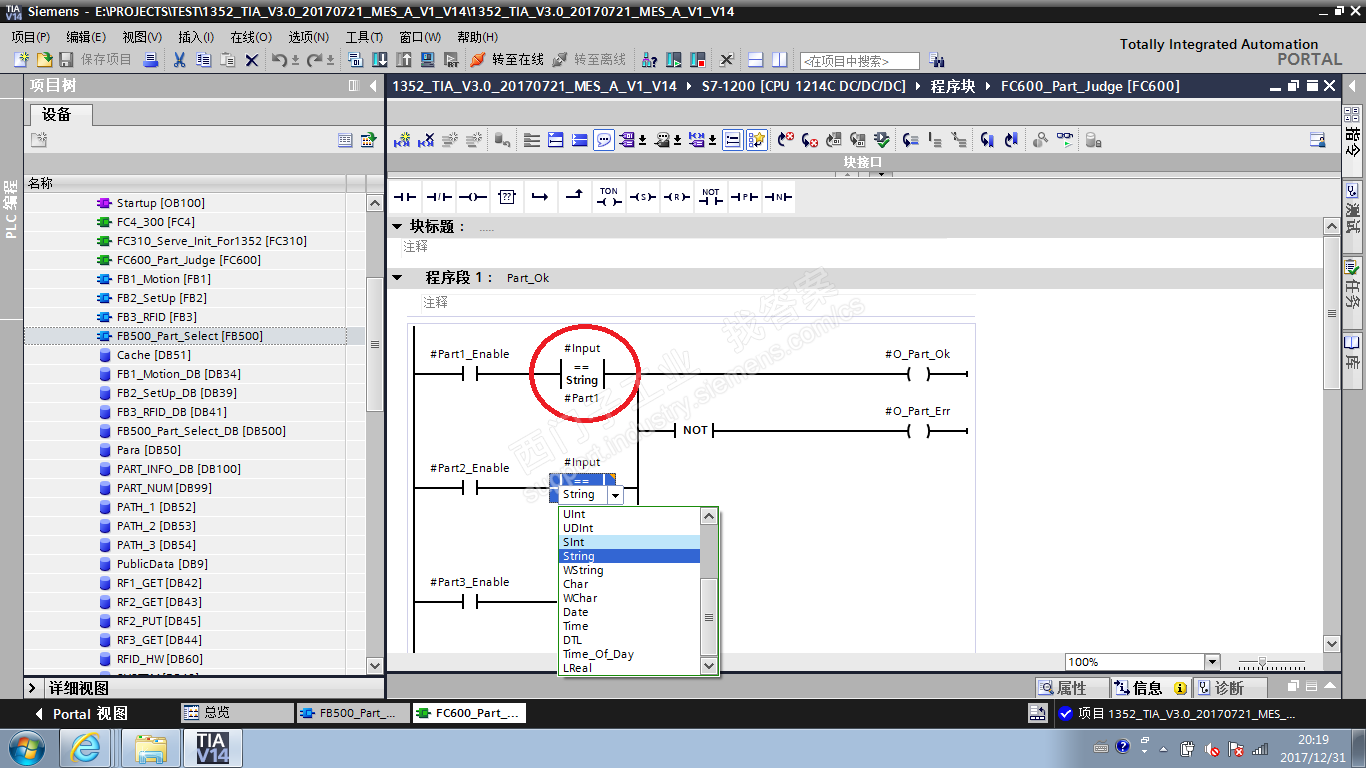The width and height of the screenshot is (1366, 768).
Task: Collapse the project tree panel arrow
Action: [373, 86]
